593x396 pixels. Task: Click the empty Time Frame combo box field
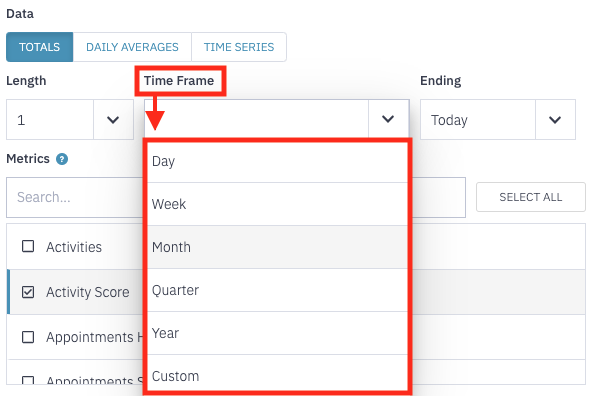(256, 119)
